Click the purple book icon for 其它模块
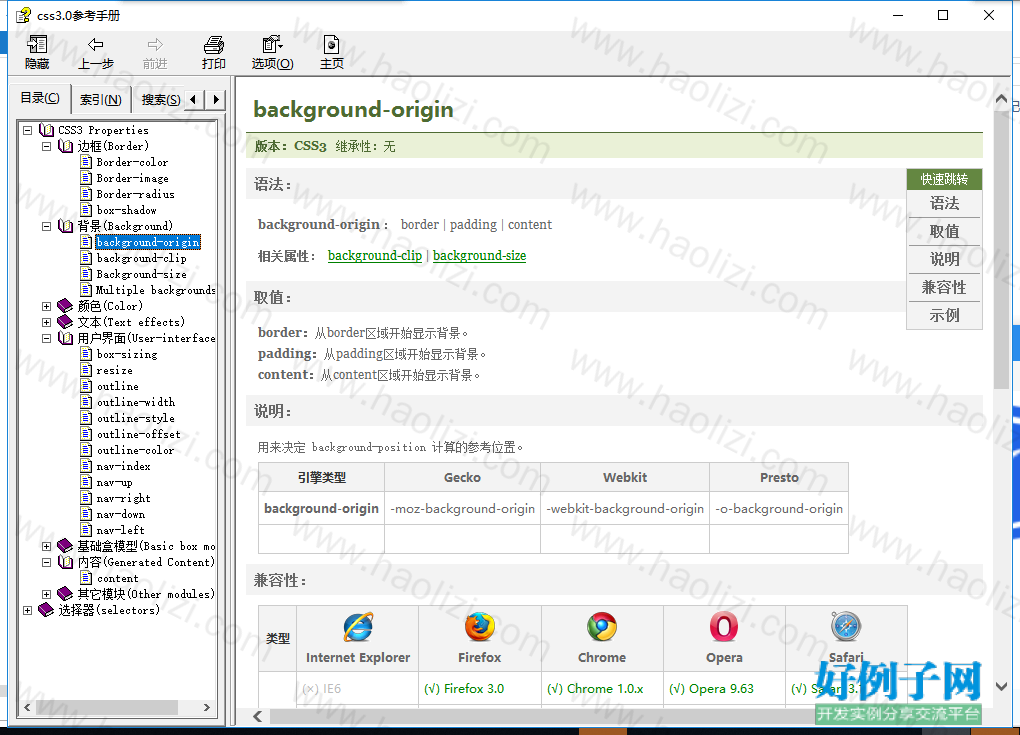 (x=65, y=594)
